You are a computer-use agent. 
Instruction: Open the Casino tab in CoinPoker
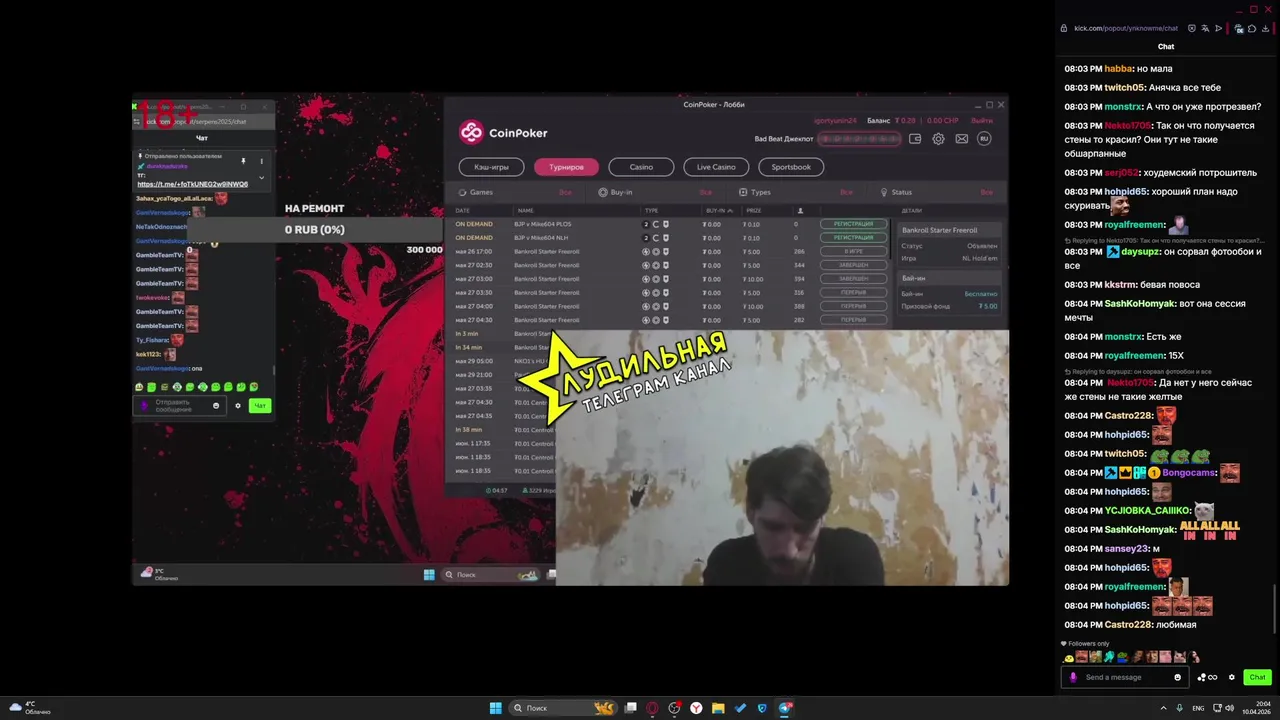pyautogui.click(x=641, y=167)
